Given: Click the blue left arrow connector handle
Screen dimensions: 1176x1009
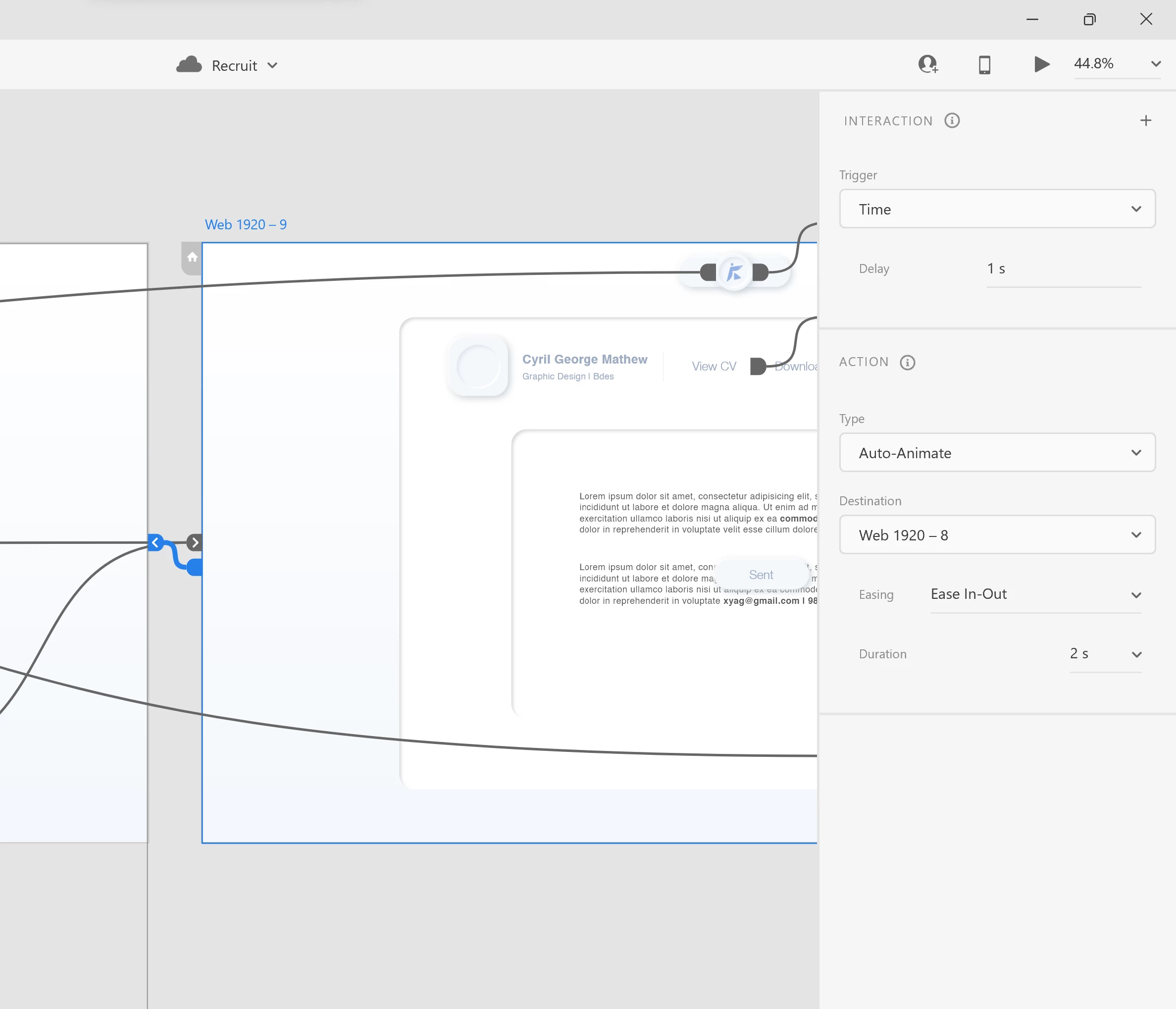Looking at the screenshot, I should point(155,542).
